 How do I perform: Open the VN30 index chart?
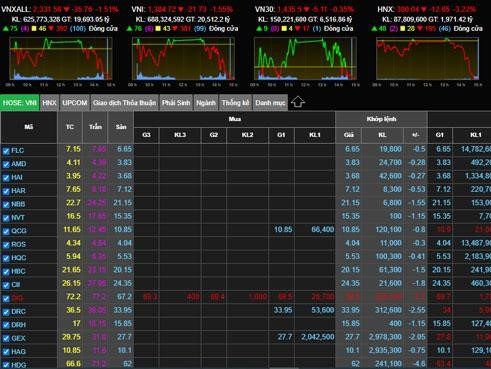click(305, 59)
